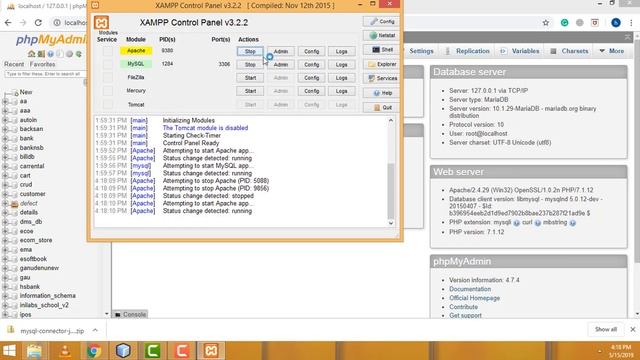The width and height of the screenshot is (640, 360).
Task: Expand the bank database tree node
Action: [x=5, y=138]
